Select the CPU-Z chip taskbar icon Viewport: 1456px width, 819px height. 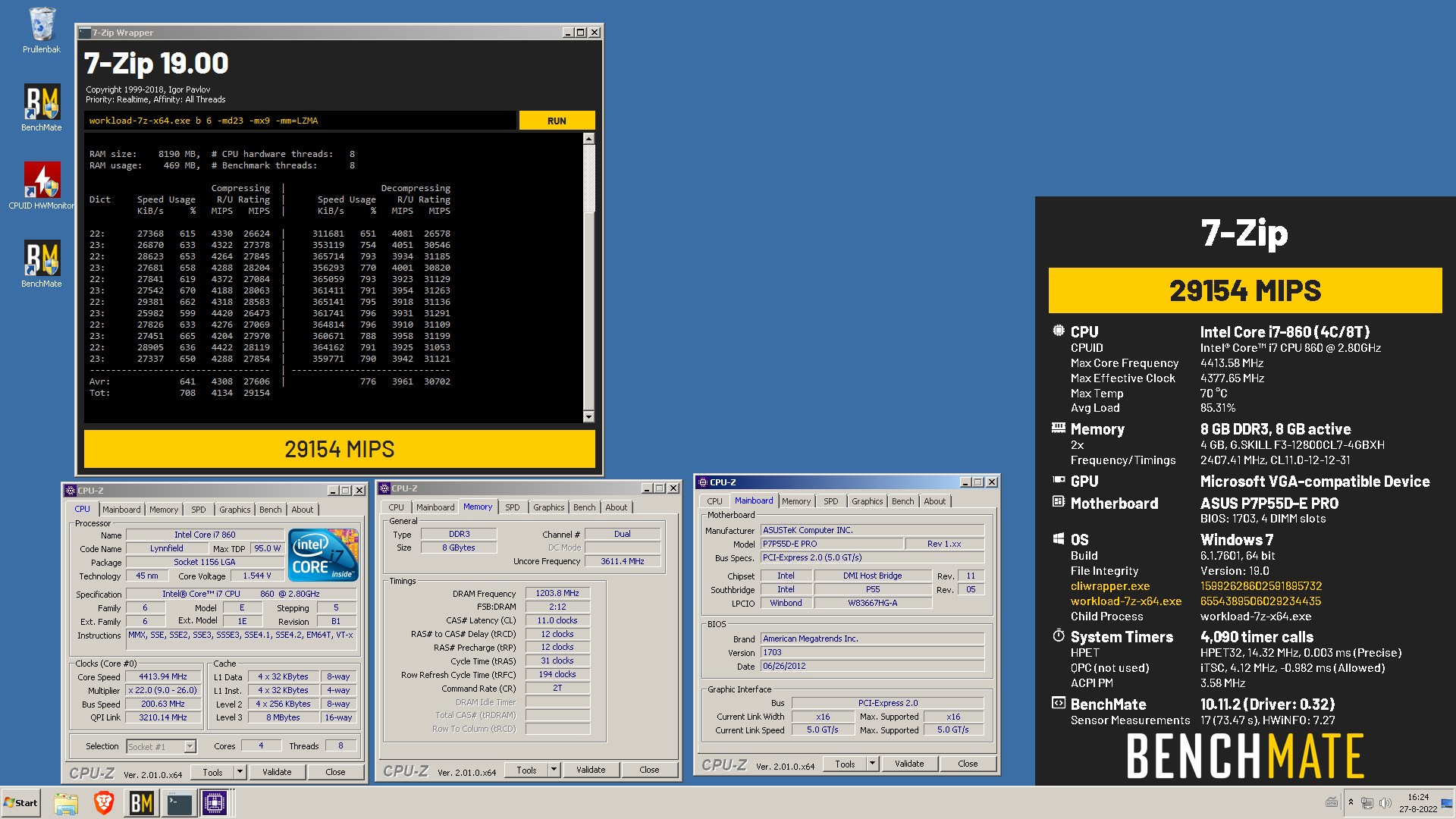click(215, 803)
